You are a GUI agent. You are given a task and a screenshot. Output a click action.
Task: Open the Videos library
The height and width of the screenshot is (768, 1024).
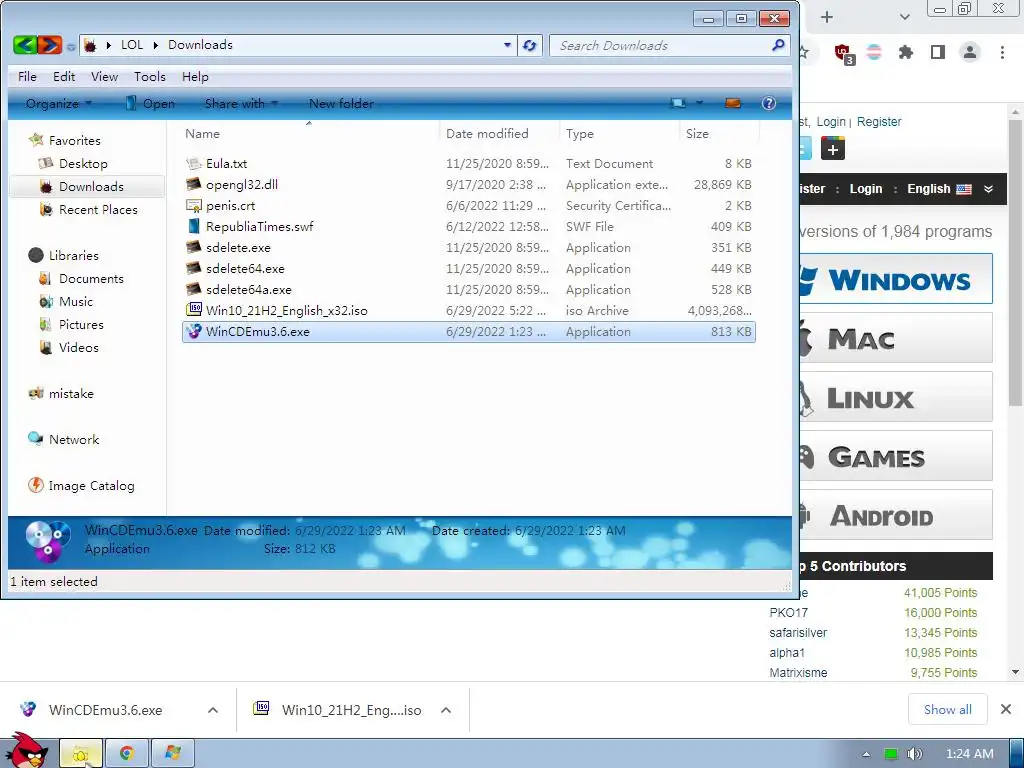point(78,347)
